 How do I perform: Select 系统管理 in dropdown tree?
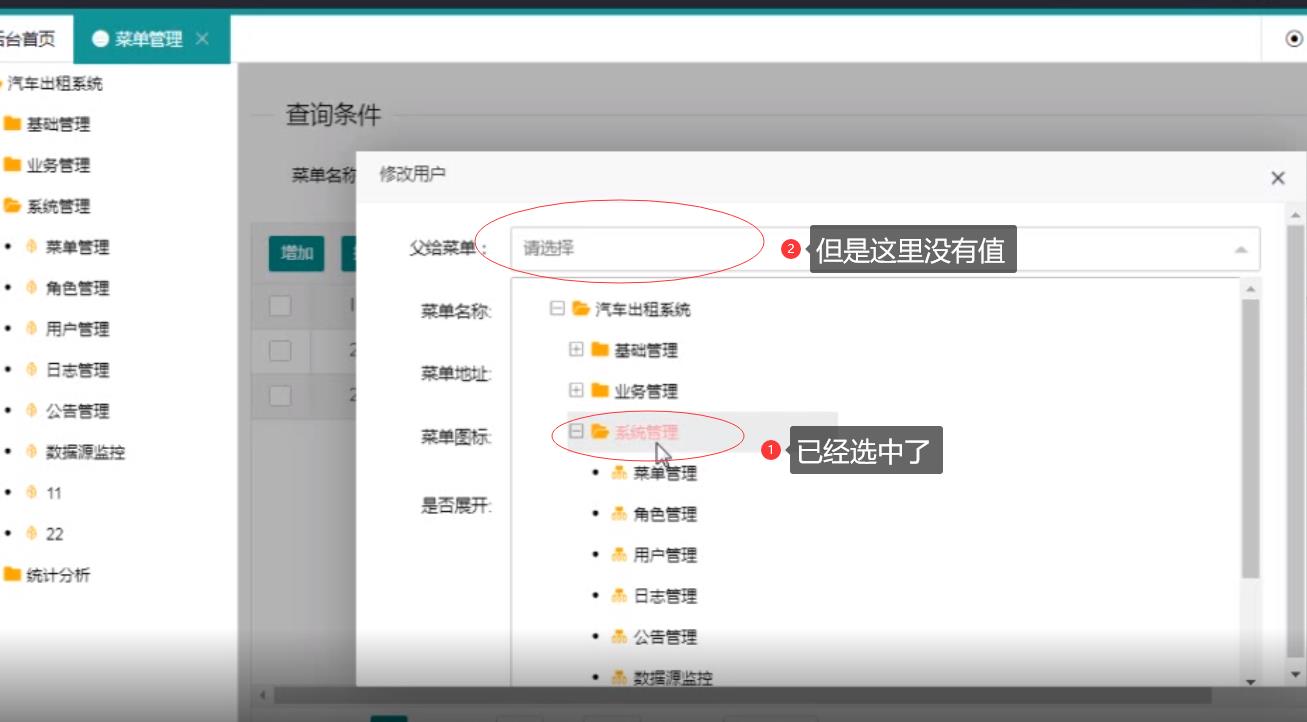click(x=646, y=432)
